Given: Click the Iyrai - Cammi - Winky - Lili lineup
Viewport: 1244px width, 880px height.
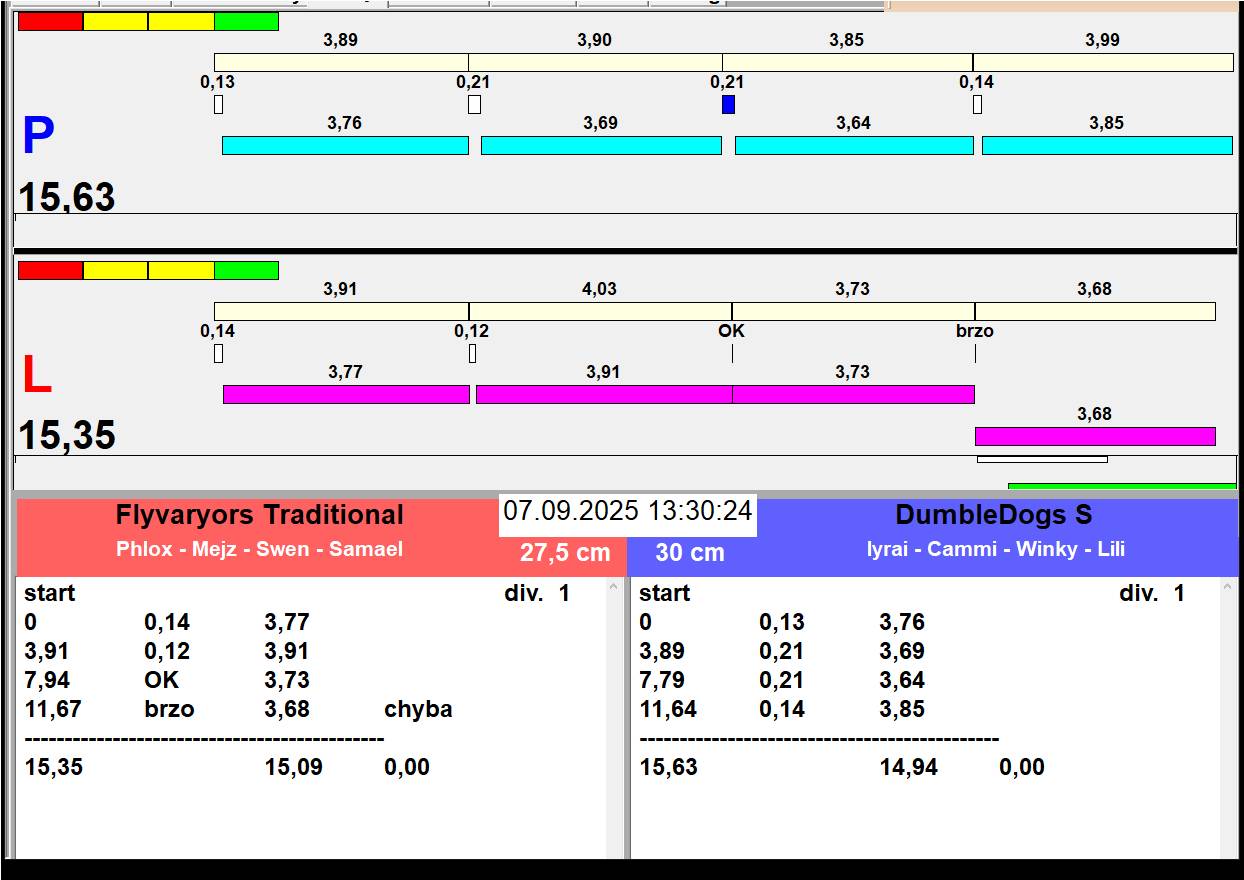Looking at the screenshot, I should point(996,548).
